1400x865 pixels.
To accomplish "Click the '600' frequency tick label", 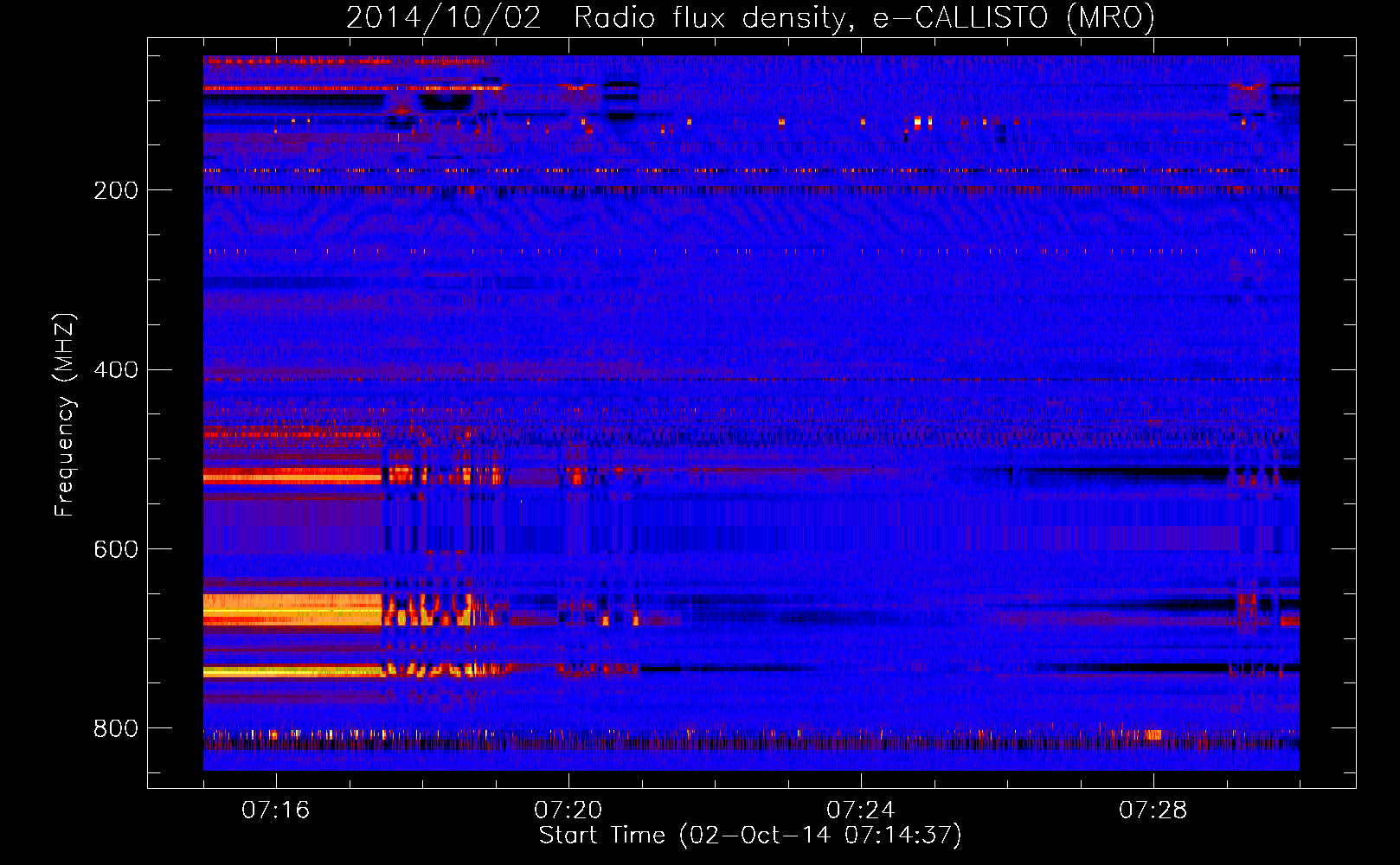I will [x=116, y=550].
